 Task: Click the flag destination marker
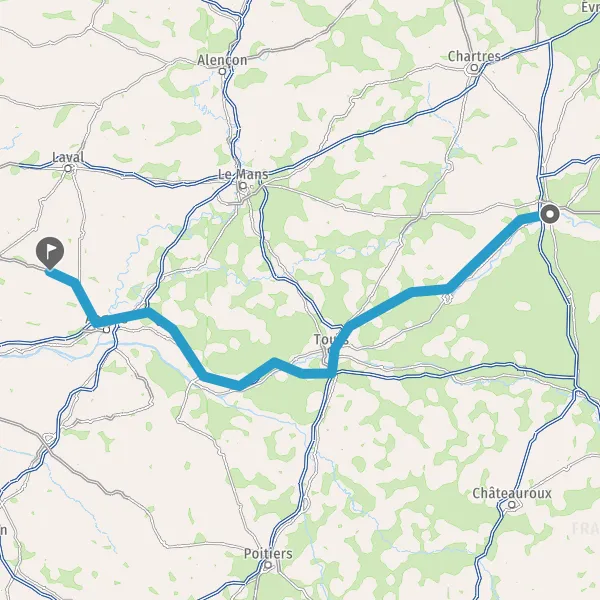tap(50, 253)
